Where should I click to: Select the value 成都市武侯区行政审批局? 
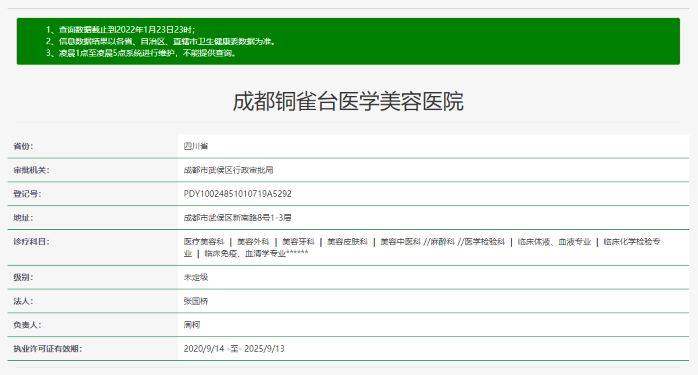(228, 170)
